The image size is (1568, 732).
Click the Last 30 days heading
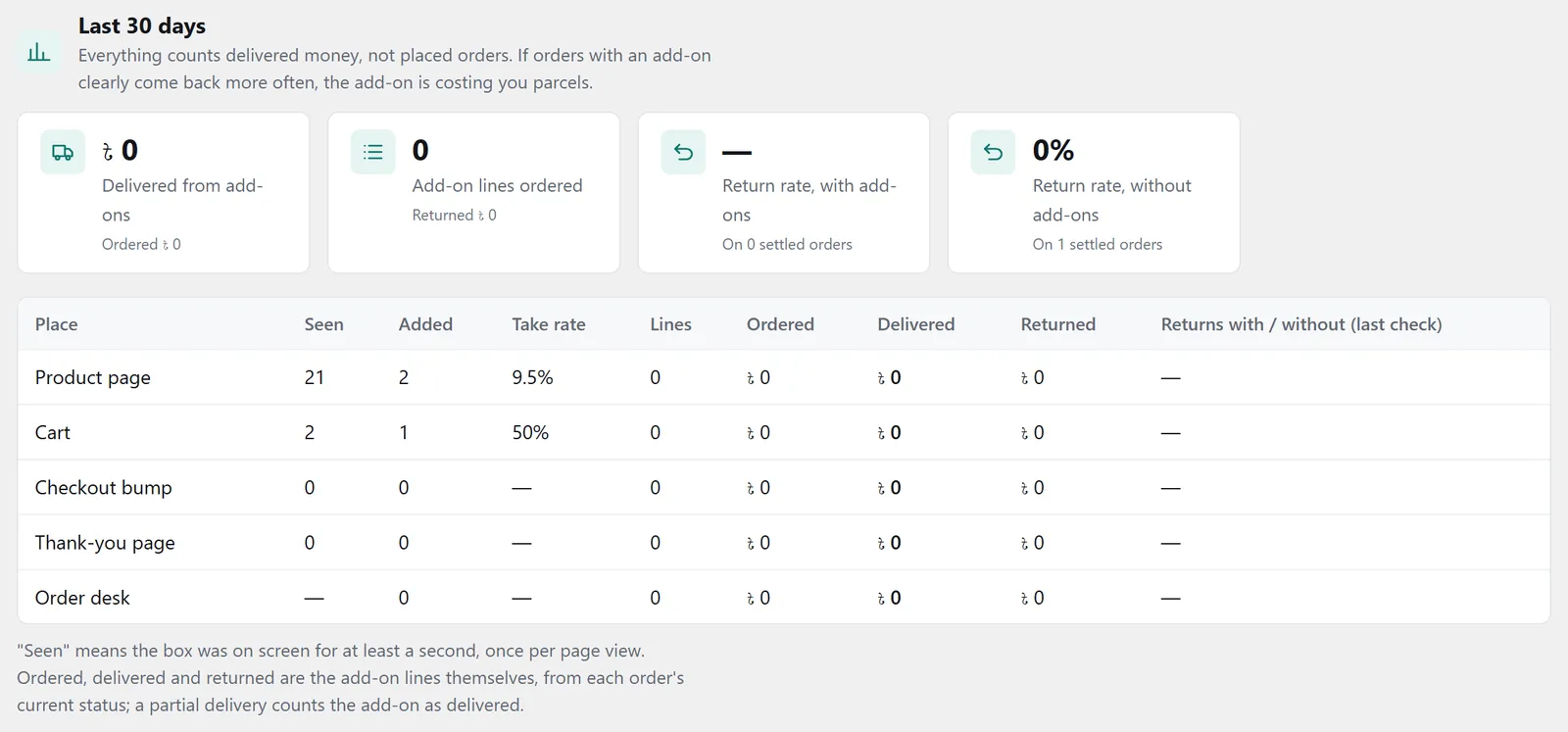point(142,25)
